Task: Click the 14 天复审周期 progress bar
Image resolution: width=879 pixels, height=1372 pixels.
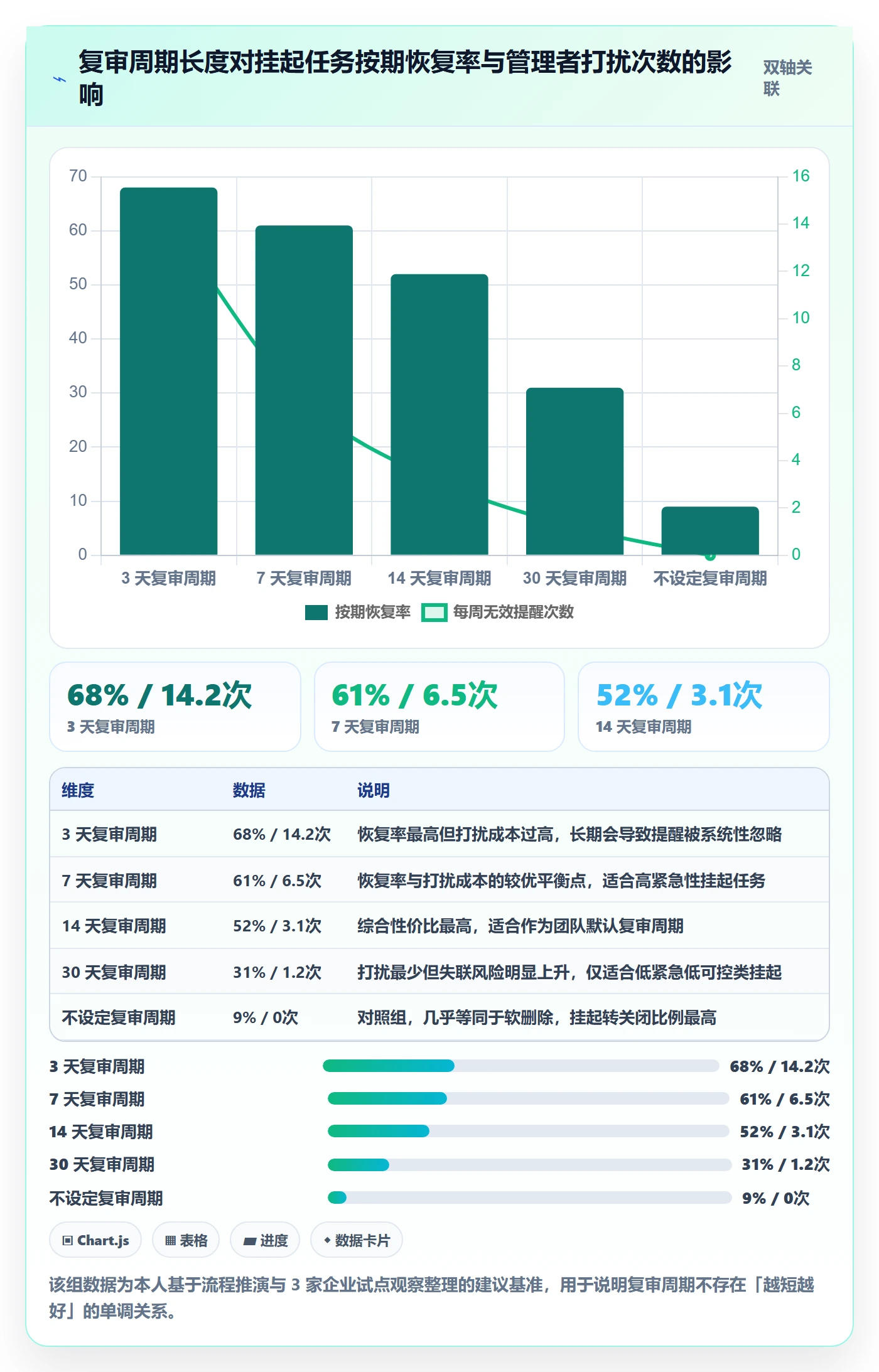Action: click(528, 1131)
